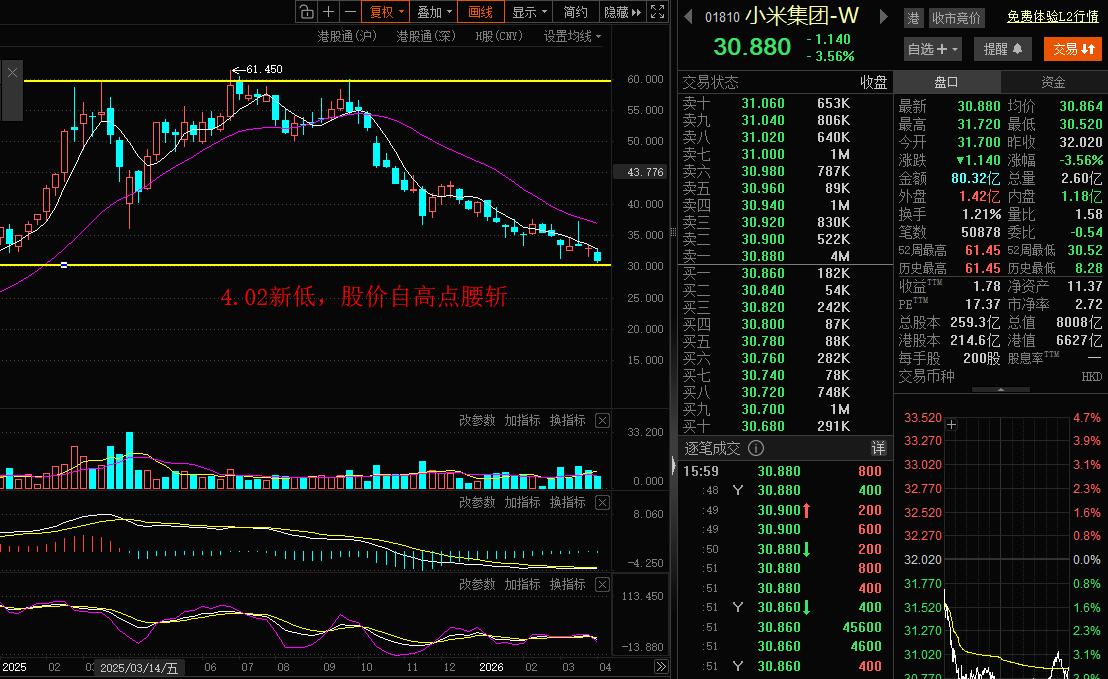Switch to 盘口 tab
The height and width of the screenshot is (679, 1108).
[946, 82]
